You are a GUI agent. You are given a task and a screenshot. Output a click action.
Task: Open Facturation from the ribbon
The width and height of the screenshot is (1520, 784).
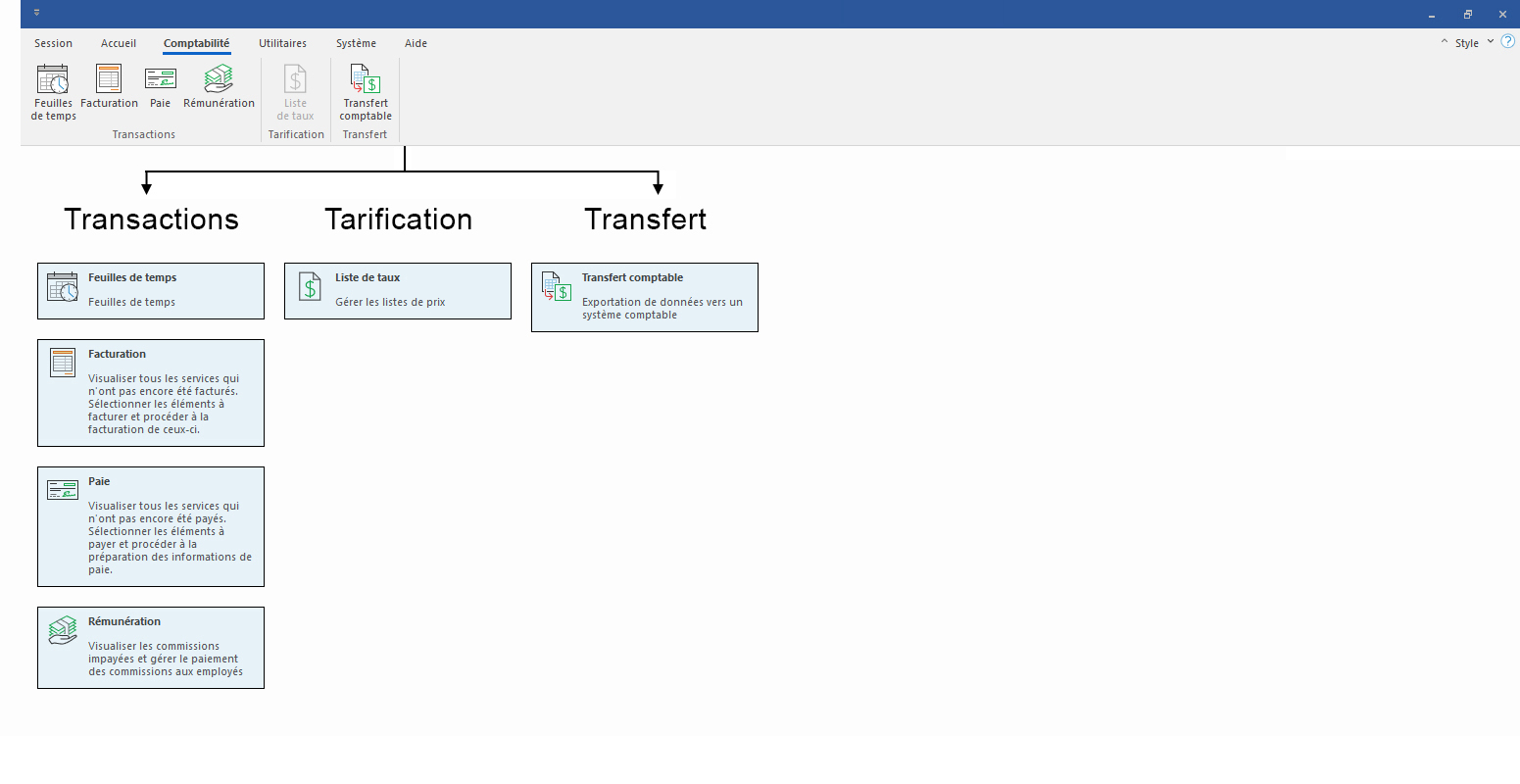pos(109,79)
